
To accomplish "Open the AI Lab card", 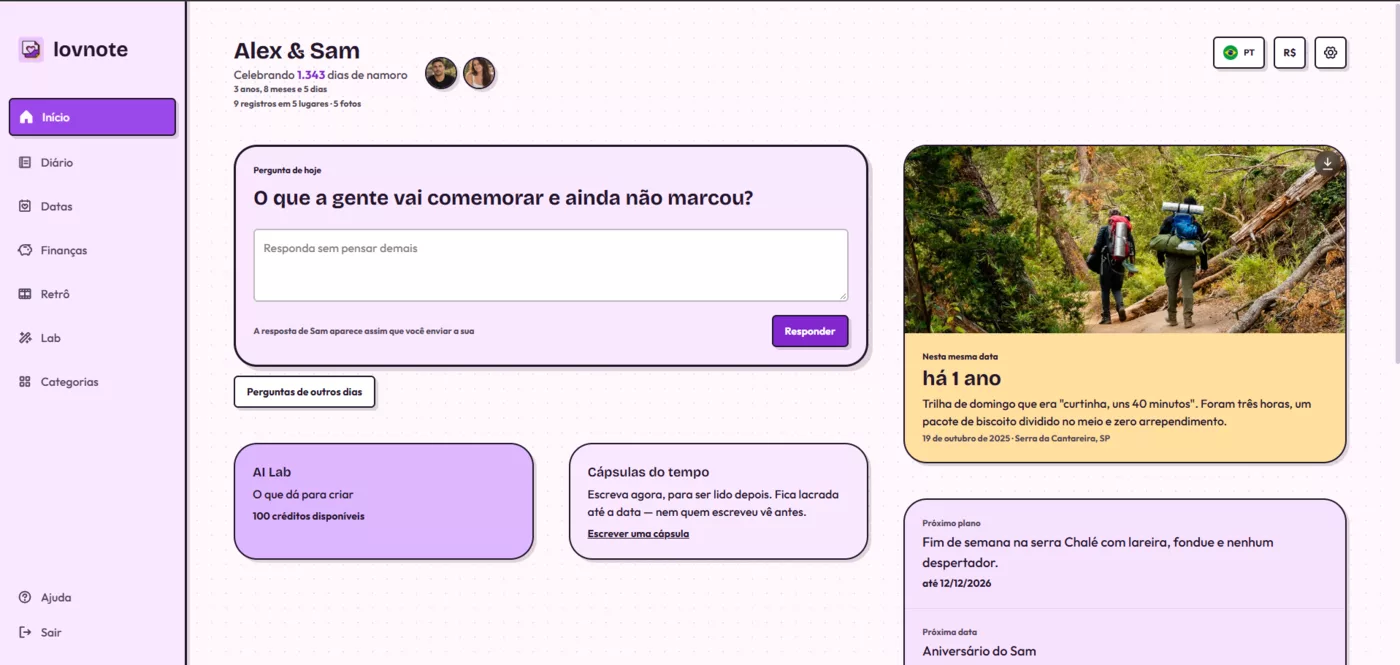I will [383, 501].
